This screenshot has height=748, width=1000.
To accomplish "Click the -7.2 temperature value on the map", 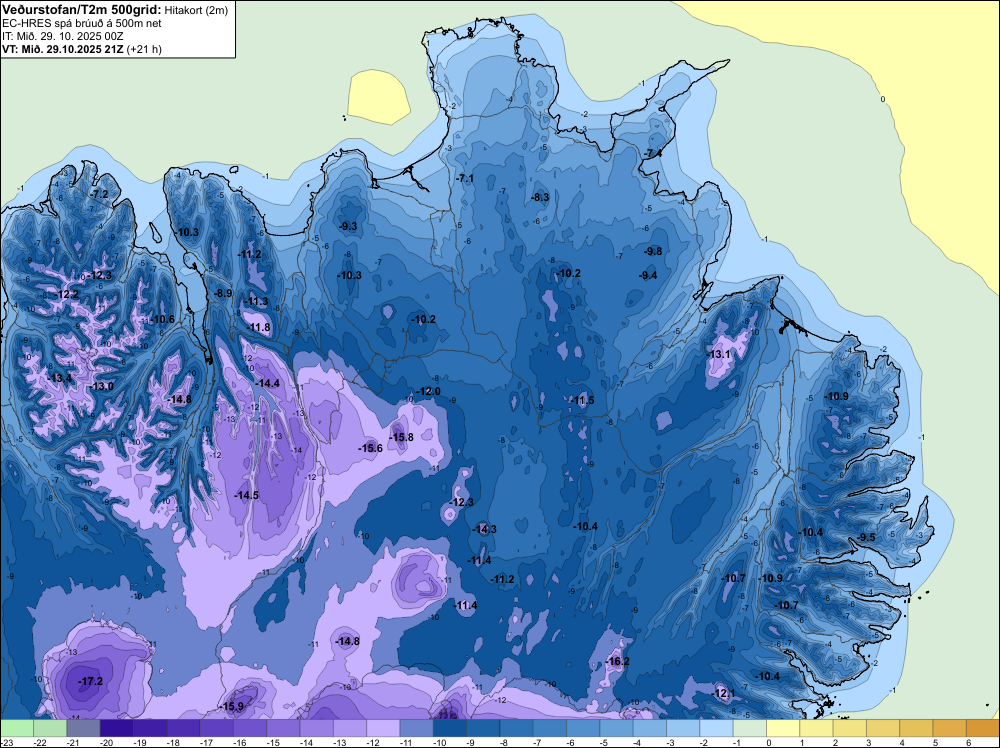I will point(98,194).
